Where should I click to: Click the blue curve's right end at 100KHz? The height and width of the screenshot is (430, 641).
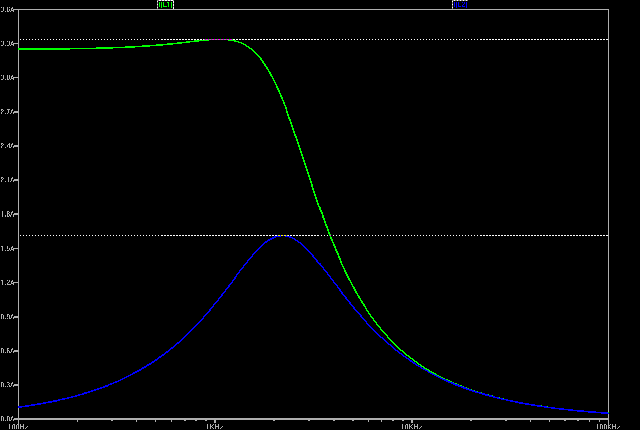tap(607, 412)
